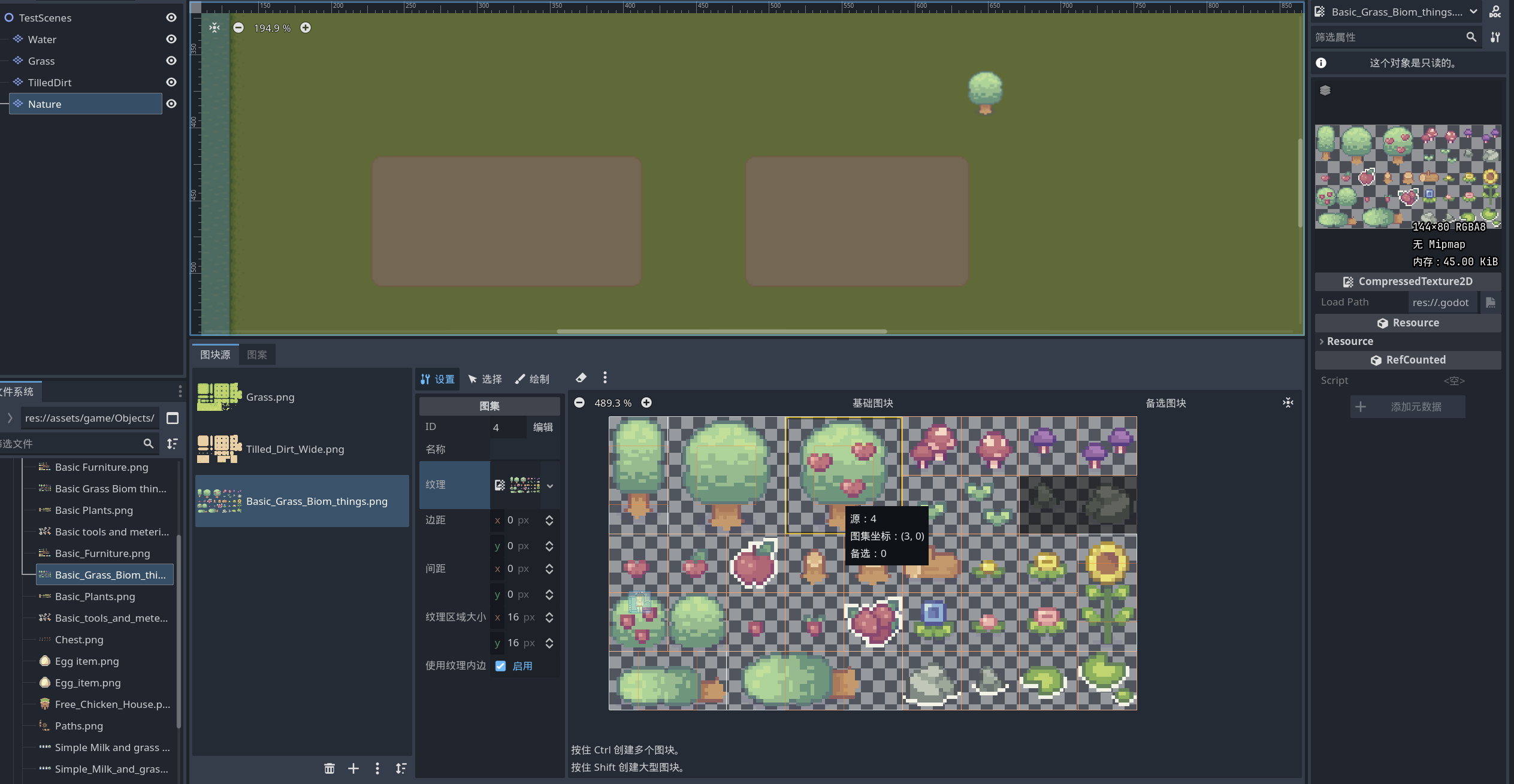Hide the Water layer
This screenshot has width=1514, height=784.
pyautogui.click(x=171, y=40)
